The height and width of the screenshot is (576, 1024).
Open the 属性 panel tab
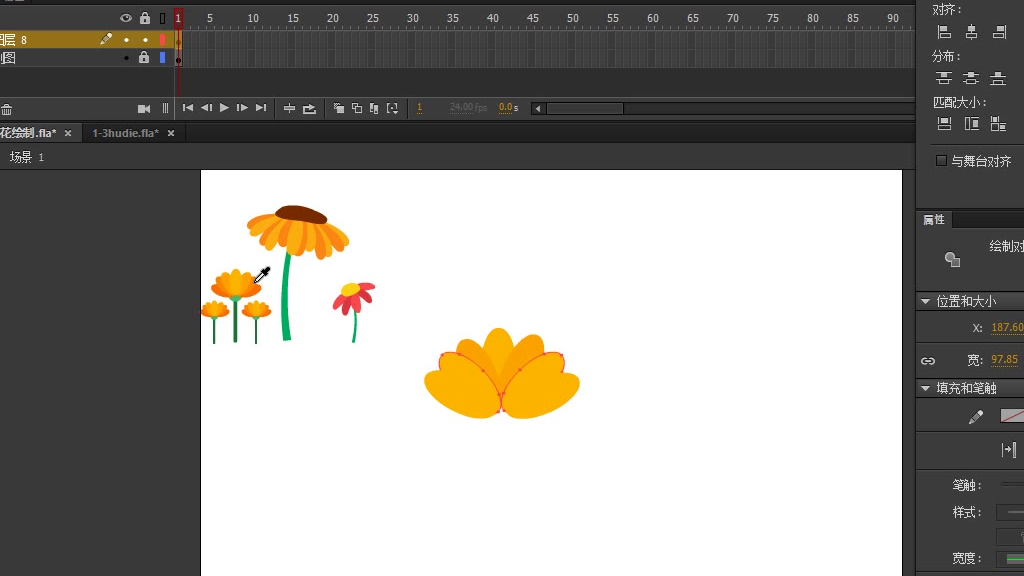click(x=934, y=220)
